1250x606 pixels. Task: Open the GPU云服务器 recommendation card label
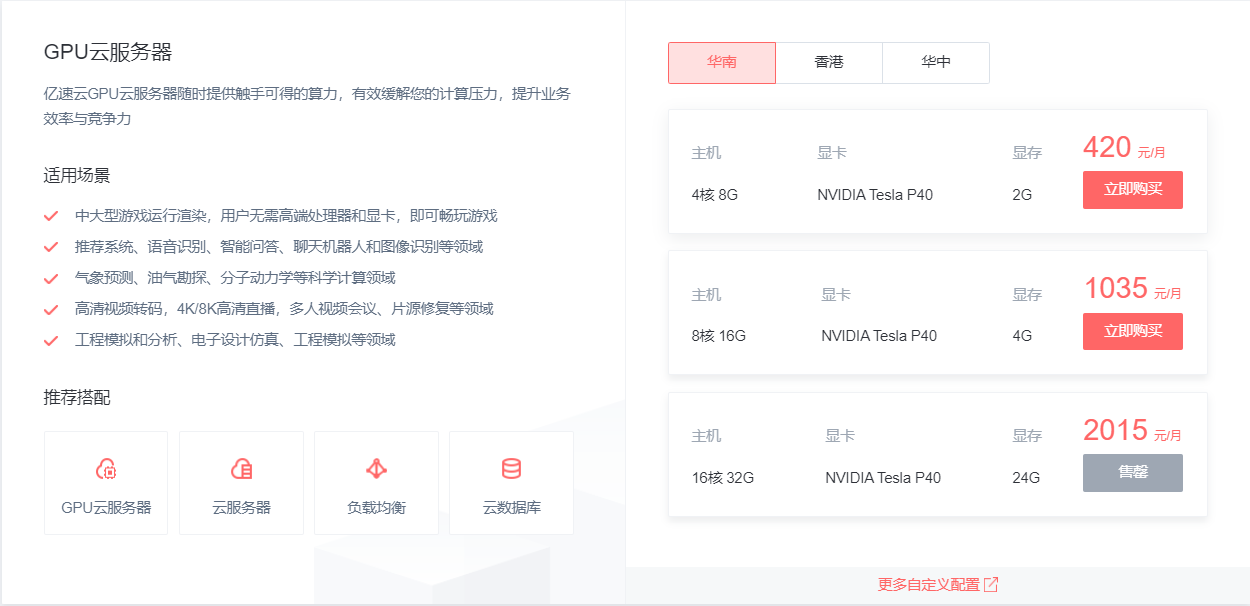point(106,507)
